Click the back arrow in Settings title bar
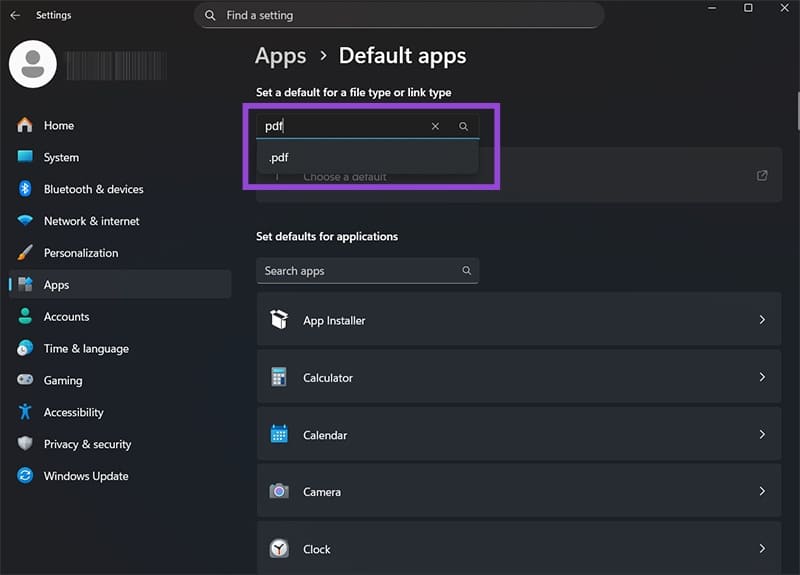The width and height of the screenshot is (800, 575). tap(15, 15)
